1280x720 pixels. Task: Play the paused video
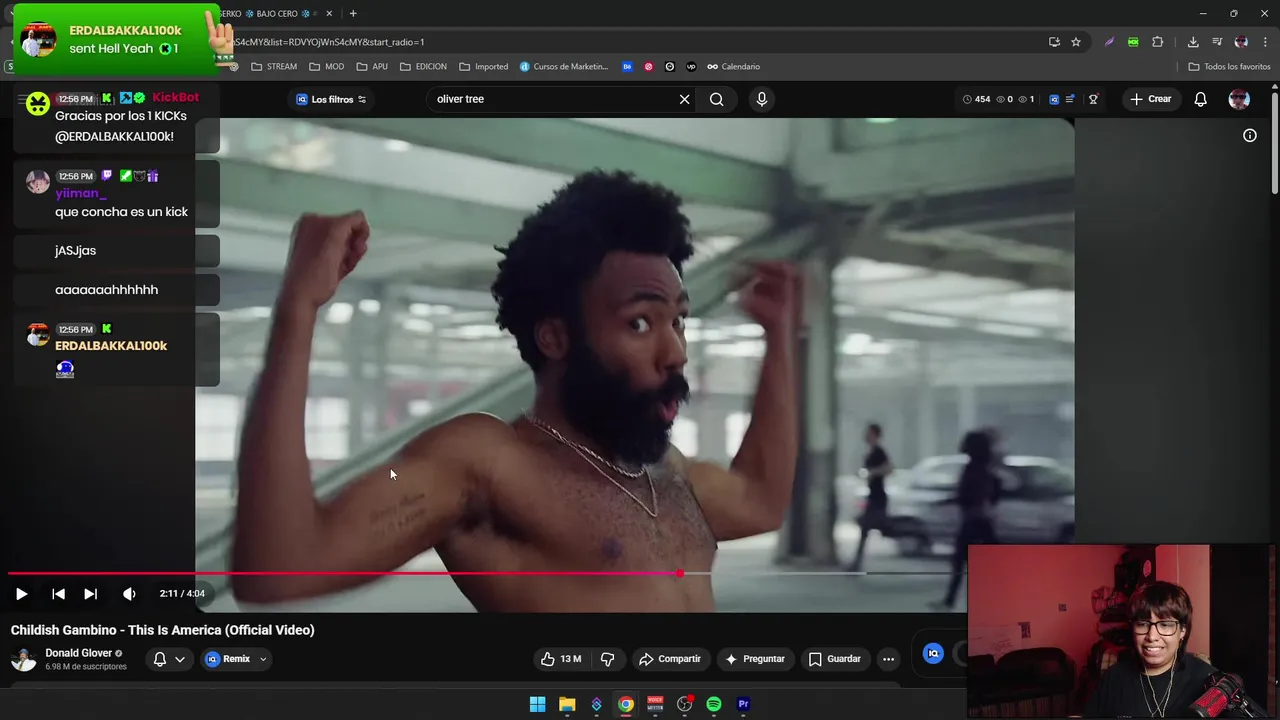[x=21, y=594]
